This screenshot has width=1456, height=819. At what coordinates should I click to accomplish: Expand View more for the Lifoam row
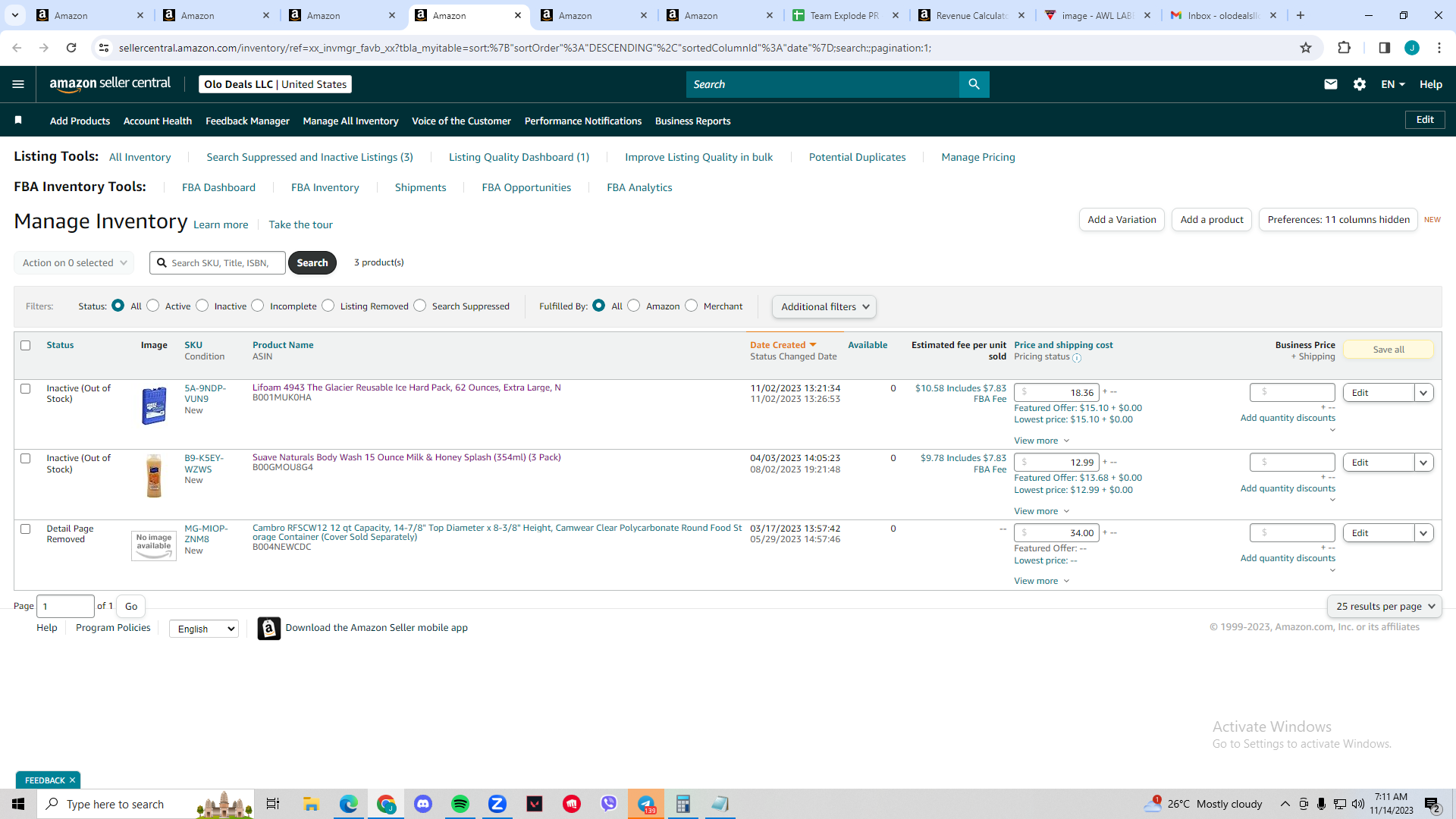coord(1042,441)
